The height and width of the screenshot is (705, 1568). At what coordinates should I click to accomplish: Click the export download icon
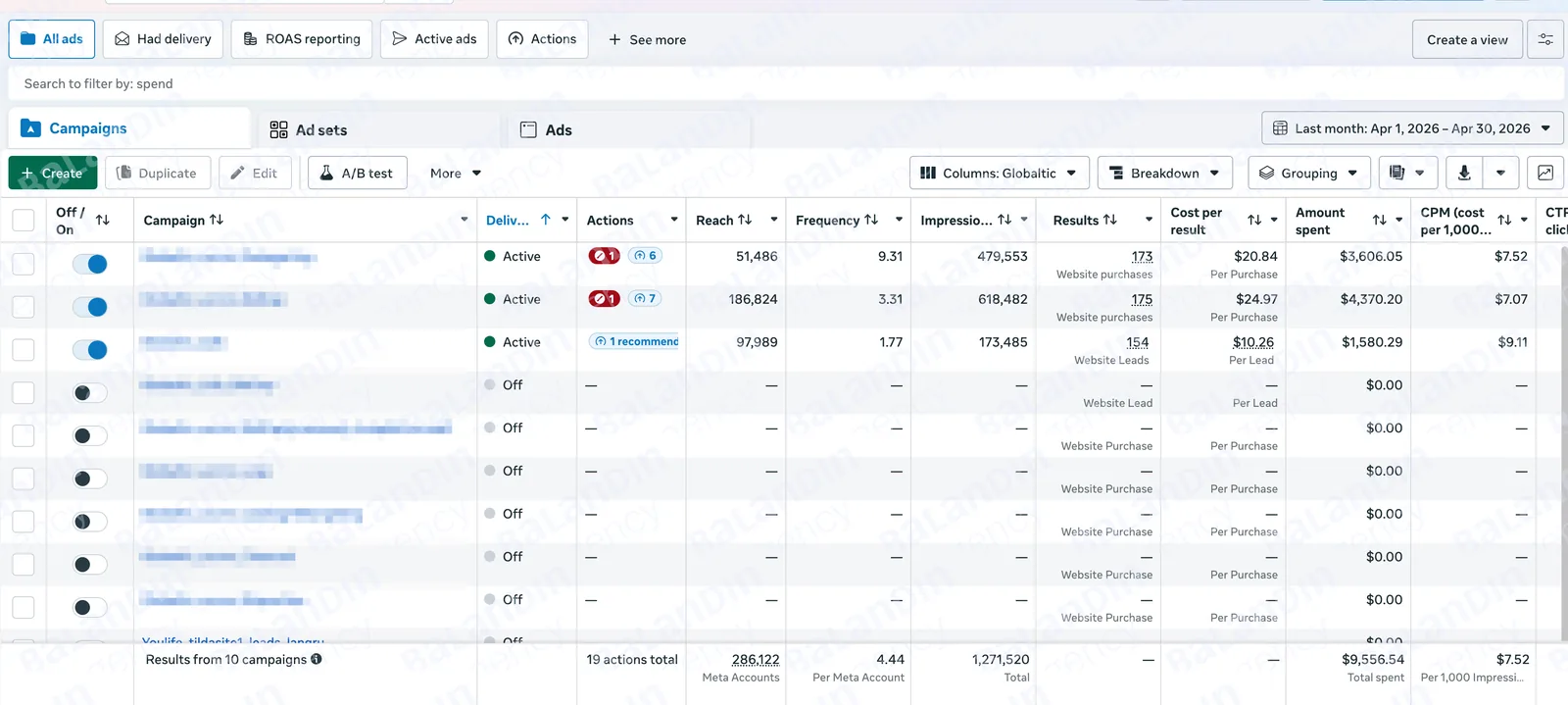click(x=1464, y=174)
